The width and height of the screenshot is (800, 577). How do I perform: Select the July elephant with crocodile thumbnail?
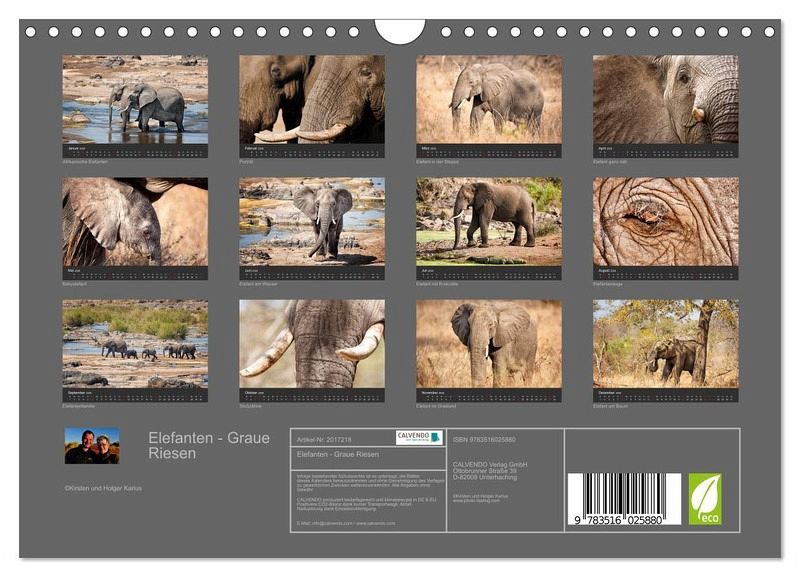489,221
